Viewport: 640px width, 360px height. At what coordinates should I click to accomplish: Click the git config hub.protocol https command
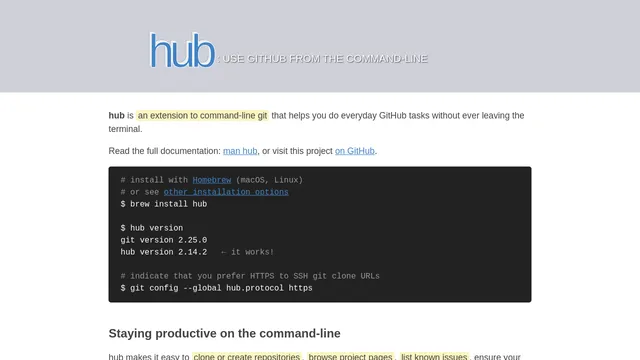(216, 288)
